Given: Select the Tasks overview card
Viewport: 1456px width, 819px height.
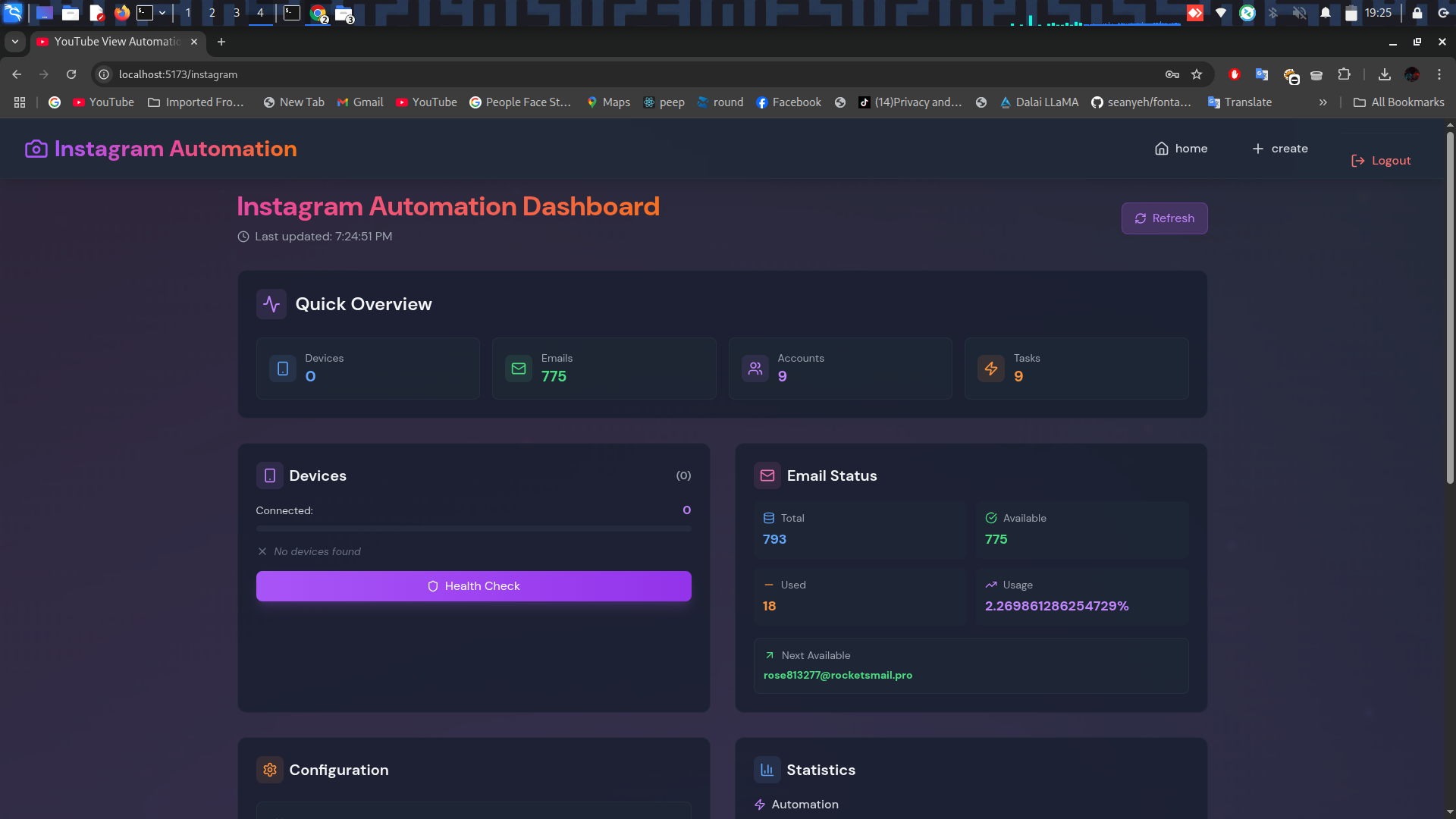Looking at the screenshot, I should pos(1077,369).
